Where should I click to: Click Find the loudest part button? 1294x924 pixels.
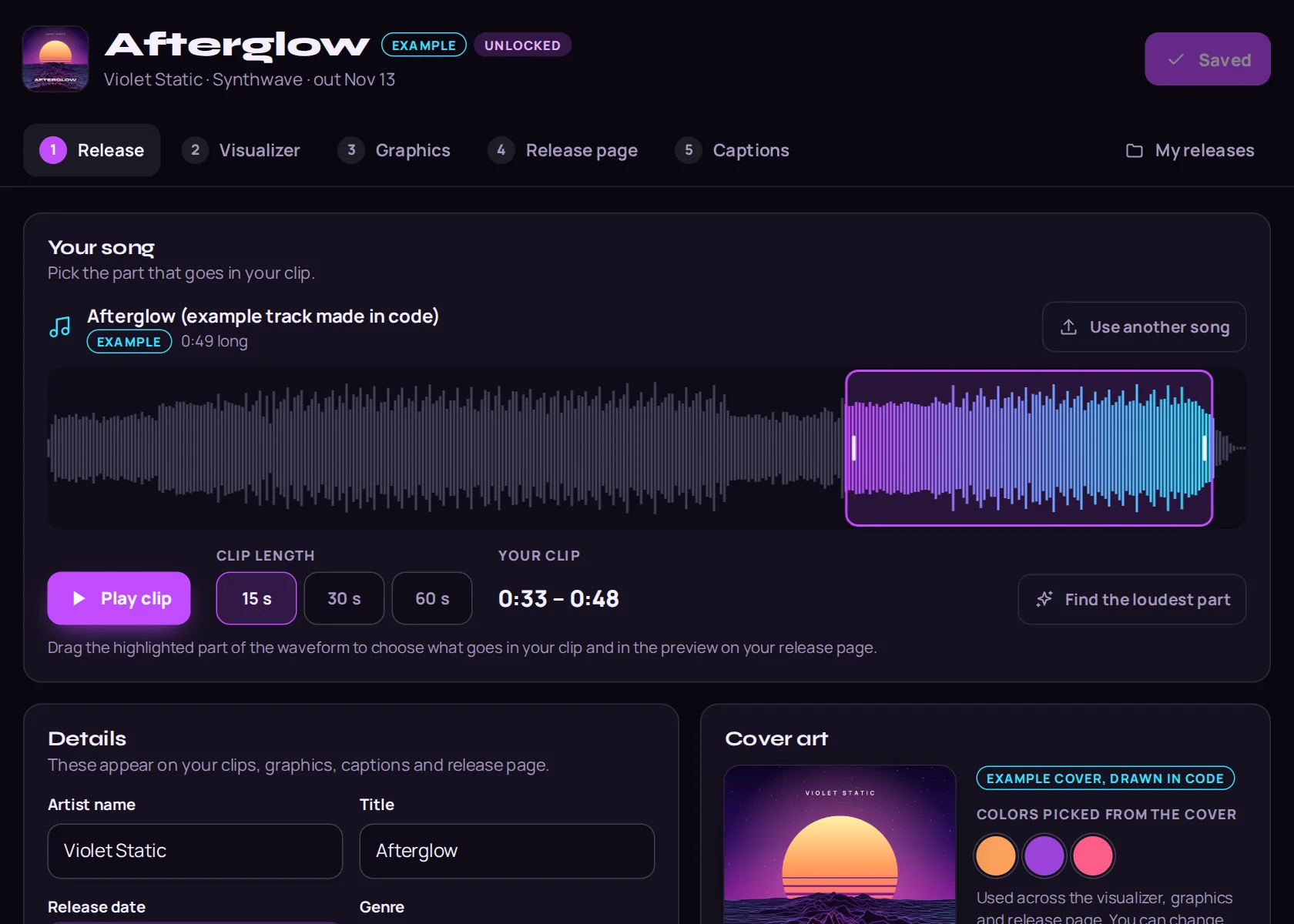pos(1132,599)
